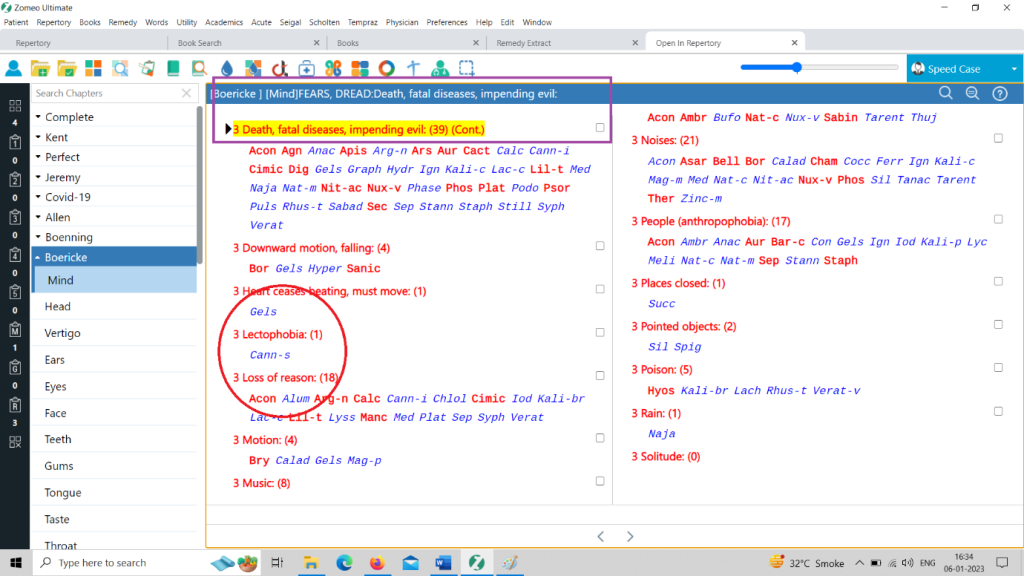1024x576 pixels.
Task: Open the Remedy menu
Action: coord(123,22)
